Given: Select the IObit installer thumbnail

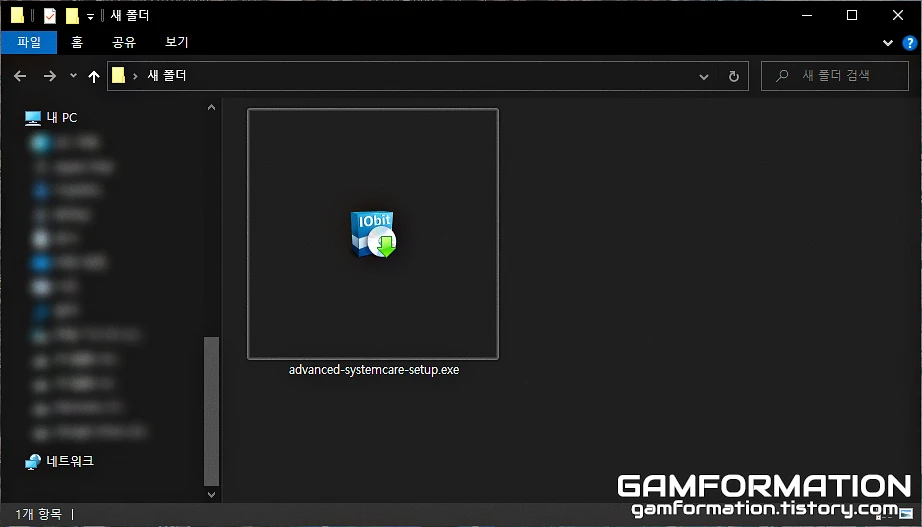Looking at the screenshot, I should (x=373, y=234).
